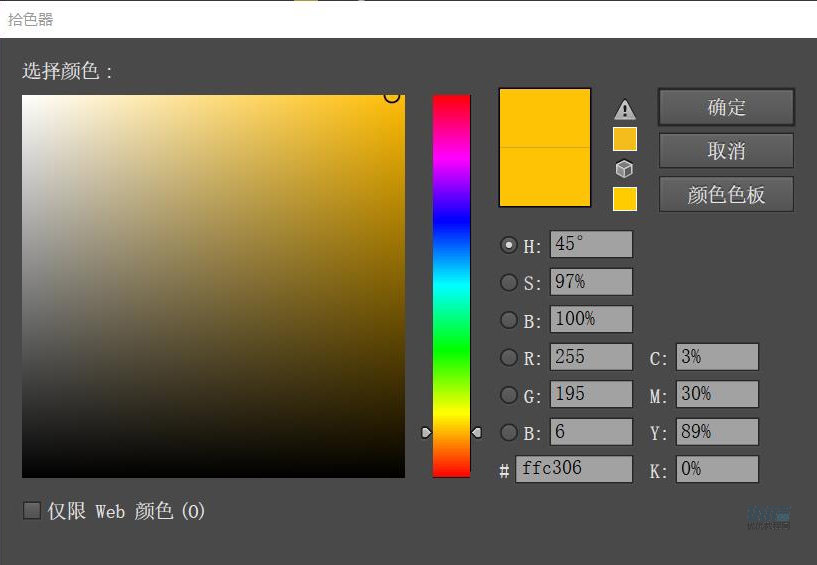Click the G field showing 195
The image size is (817, 565).
(591, 394)
